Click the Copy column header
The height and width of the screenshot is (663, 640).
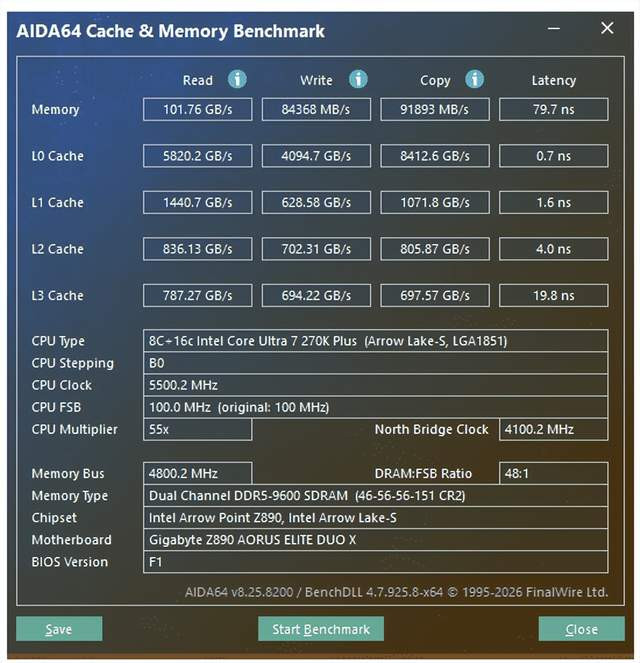(435, 81)
